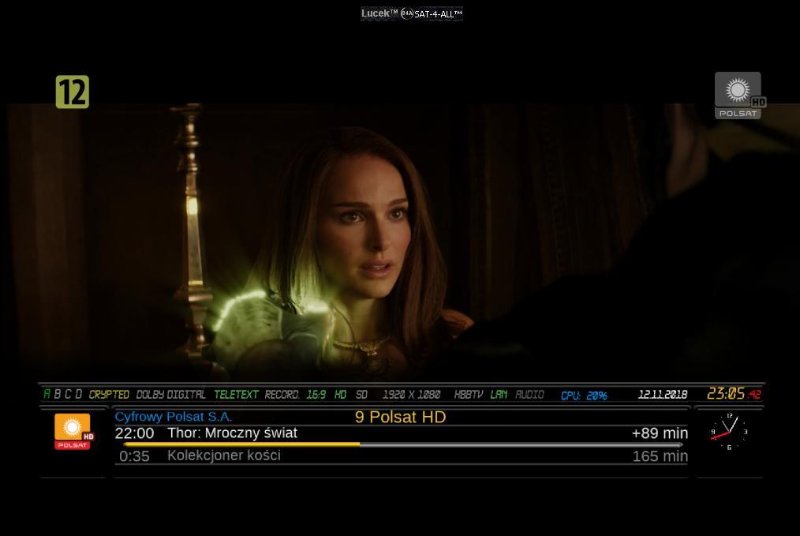The width and height of the screenshot is (800, 536).
Task: Select tuner C indicator
Action: (x=68, y=394)
